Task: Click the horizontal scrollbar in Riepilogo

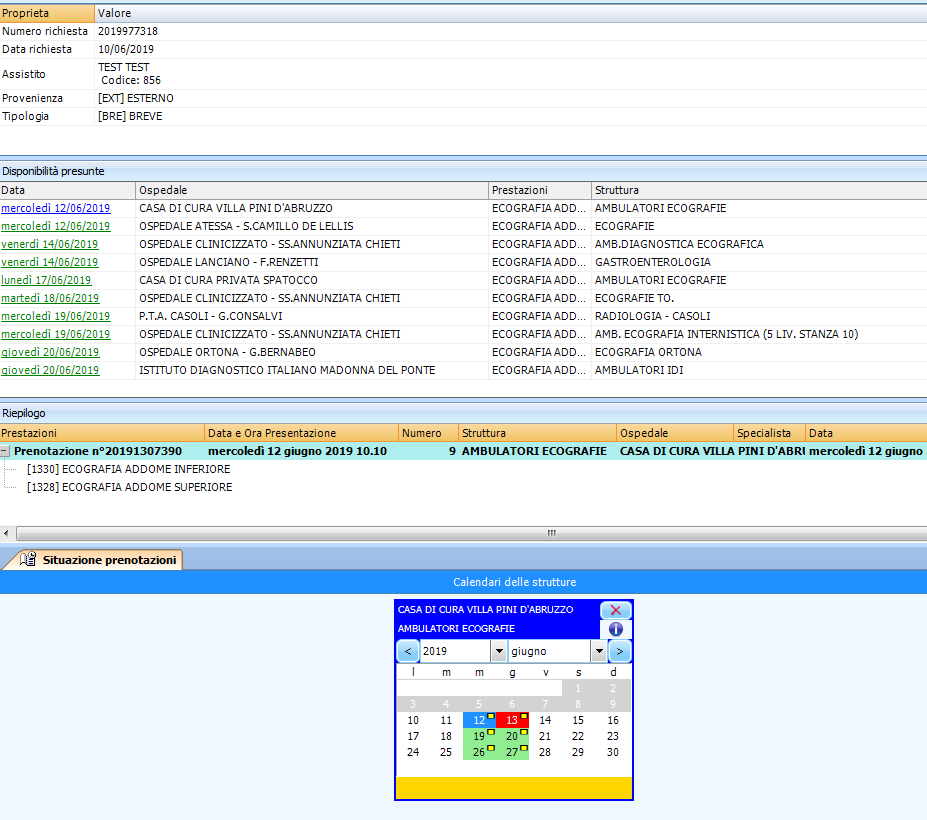Action: [x=550, y=534]
